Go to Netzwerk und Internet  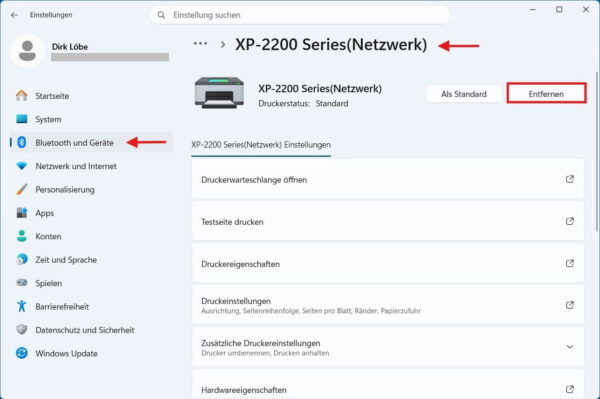91,166
